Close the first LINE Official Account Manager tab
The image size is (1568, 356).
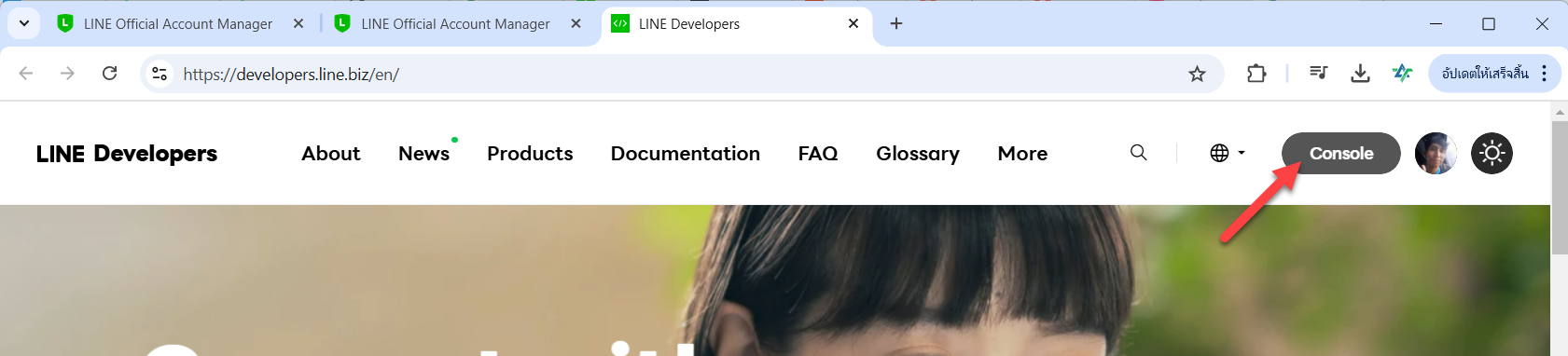tap(298, 23)
